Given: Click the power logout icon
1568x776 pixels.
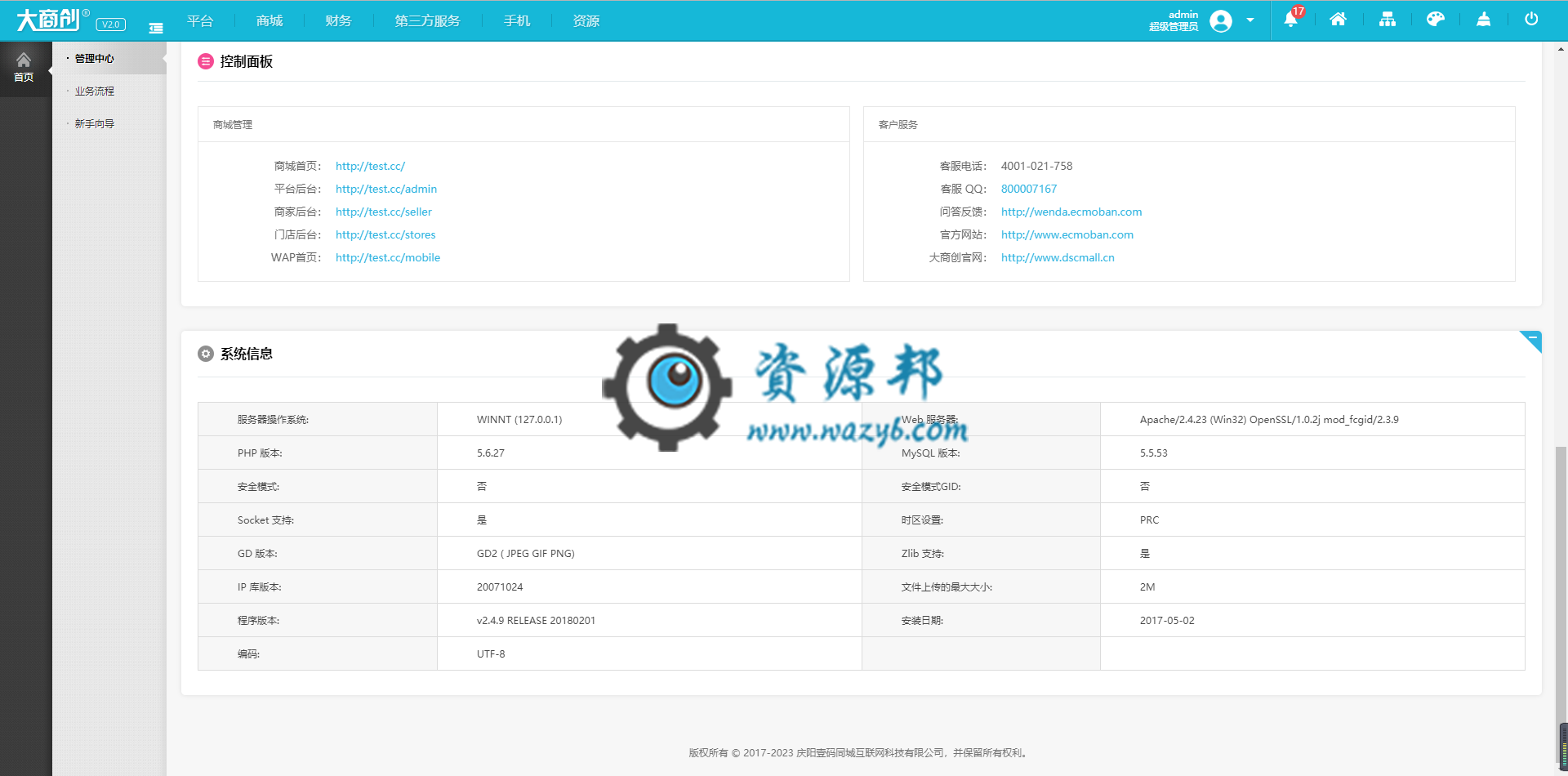Looking at the screenshot, I should click(1531, 20).
